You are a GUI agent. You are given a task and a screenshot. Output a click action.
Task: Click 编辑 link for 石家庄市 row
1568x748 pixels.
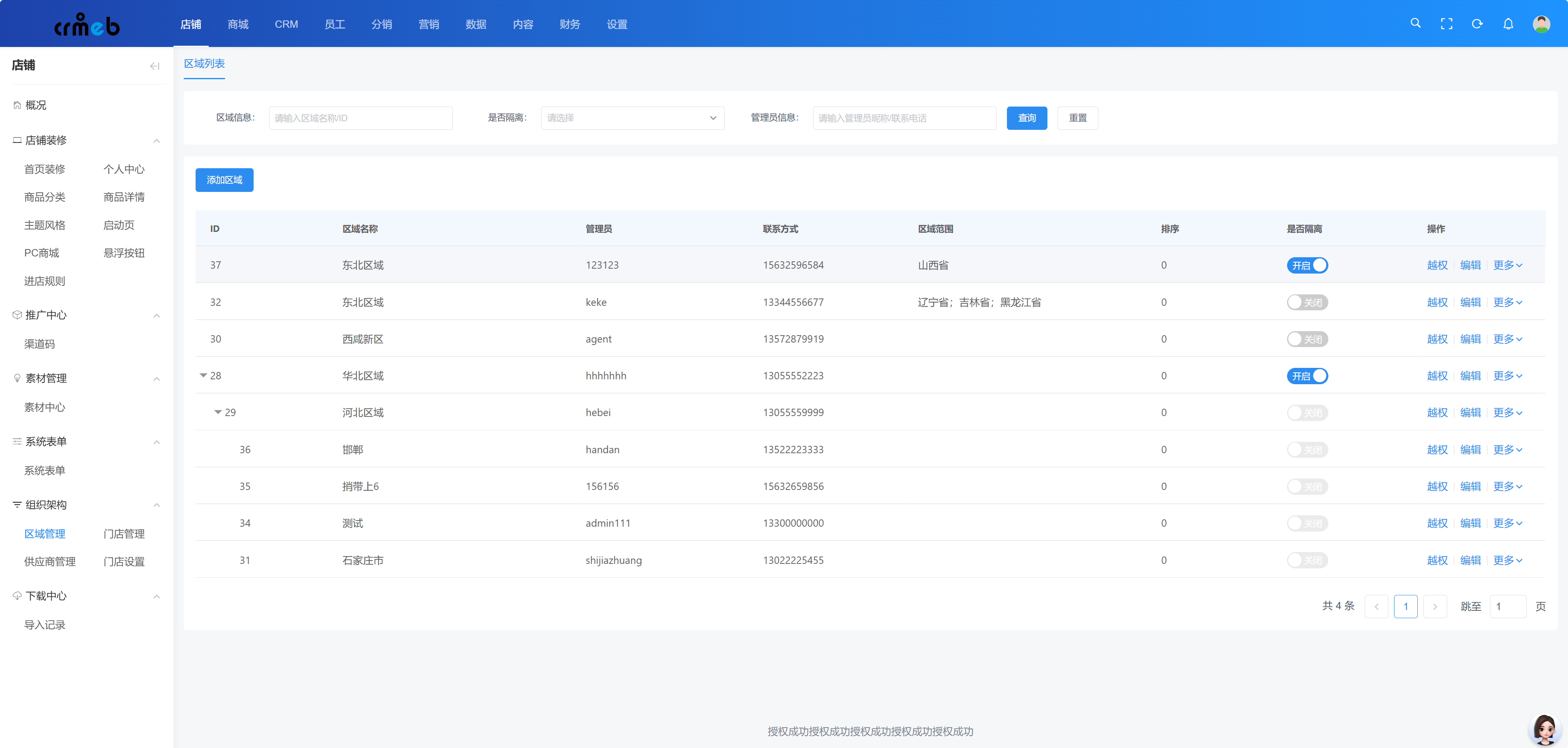tap(1470, 560)
